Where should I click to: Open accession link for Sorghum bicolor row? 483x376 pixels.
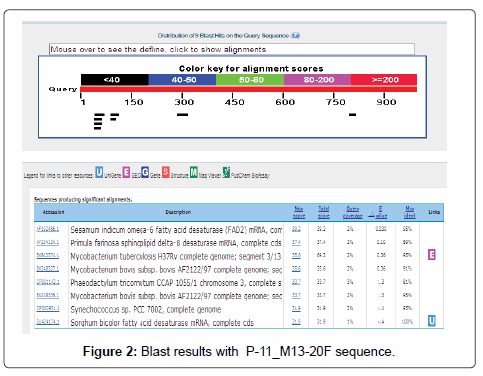point(48,322)
